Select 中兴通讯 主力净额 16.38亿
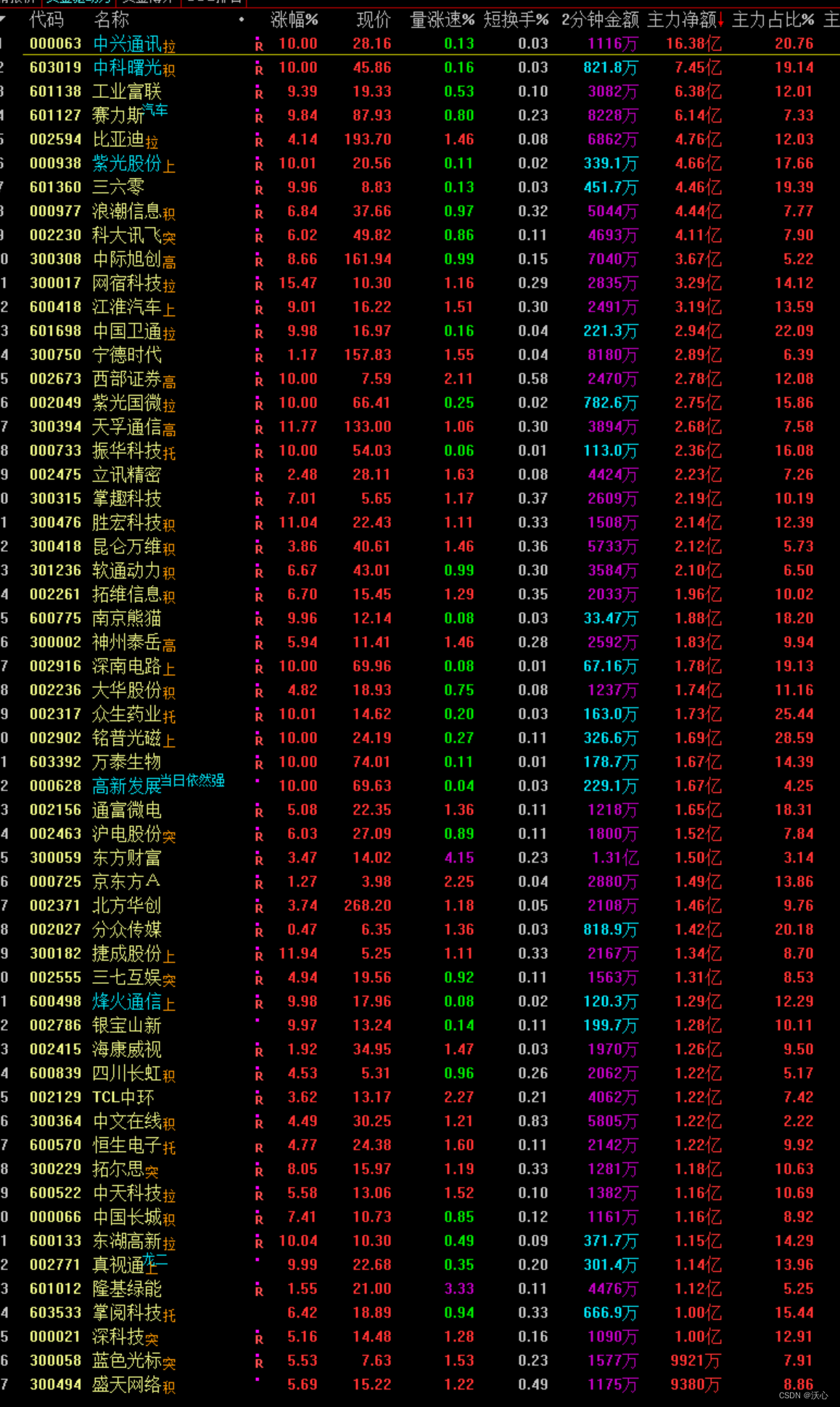Screen dimensions: 840x1407 (693, 44)
